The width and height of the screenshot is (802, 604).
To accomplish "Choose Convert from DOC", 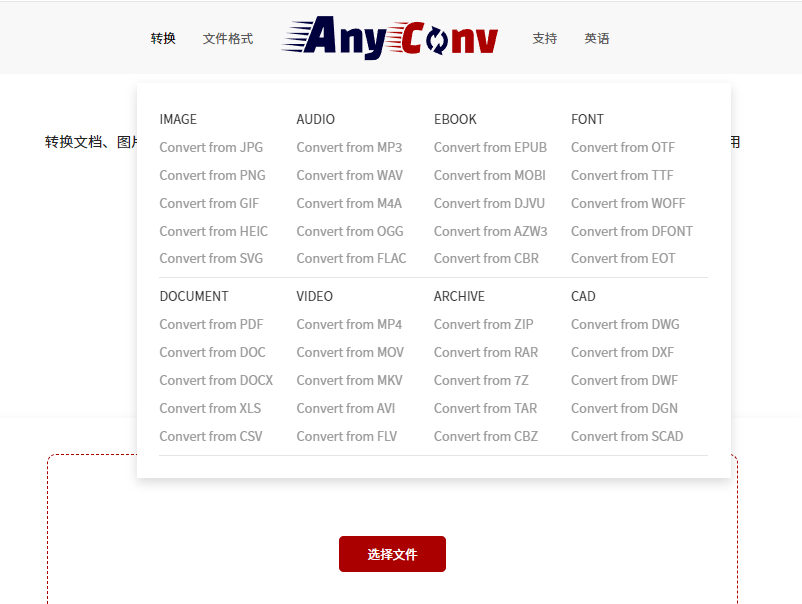I will coord(213,352).
